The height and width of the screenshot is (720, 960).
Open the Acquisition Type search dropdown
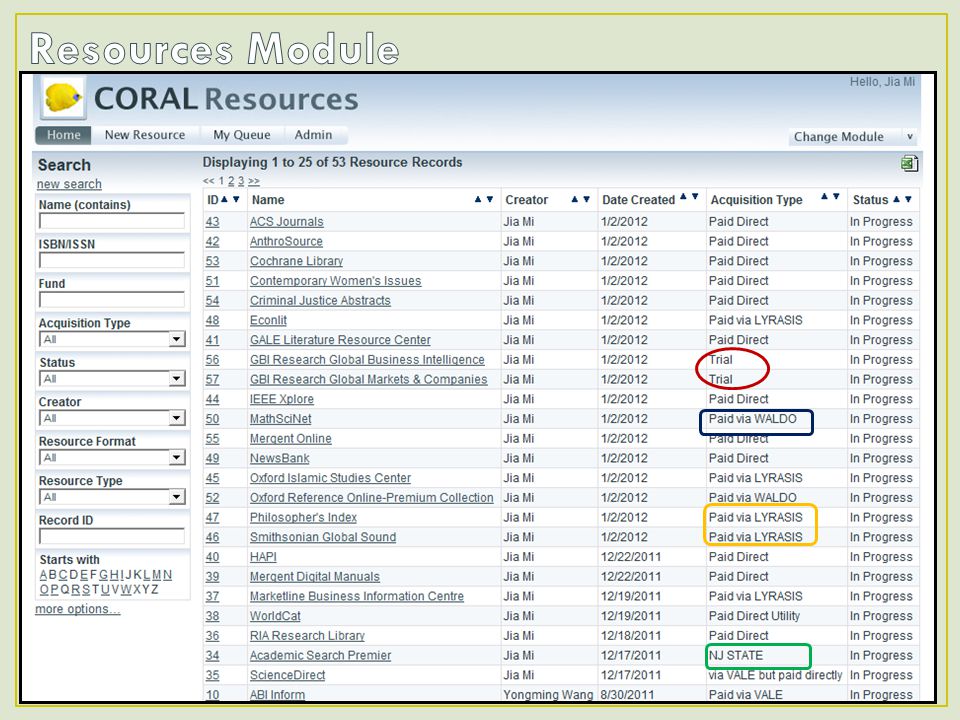pyautogui.click(x=113, y=339)
